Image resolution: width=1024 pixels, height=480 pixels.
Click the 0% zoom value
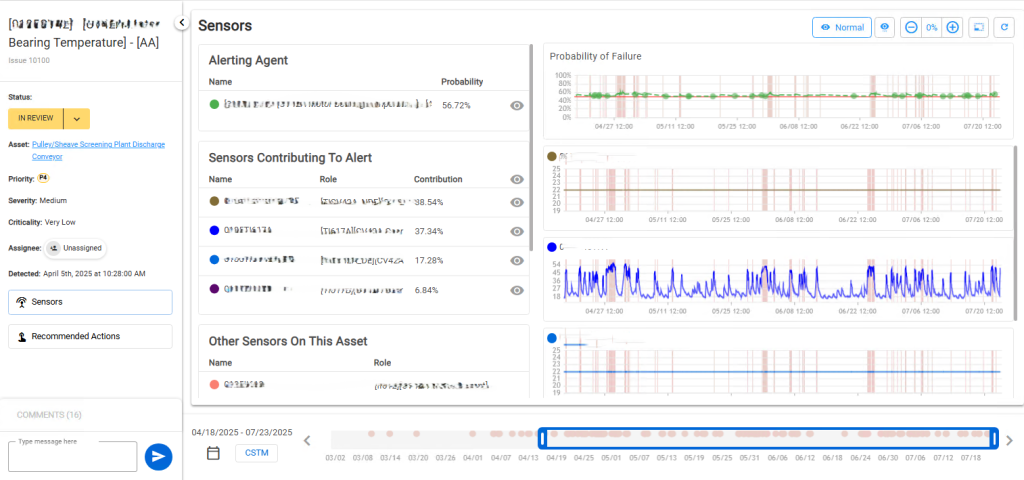tap(932, 27)
